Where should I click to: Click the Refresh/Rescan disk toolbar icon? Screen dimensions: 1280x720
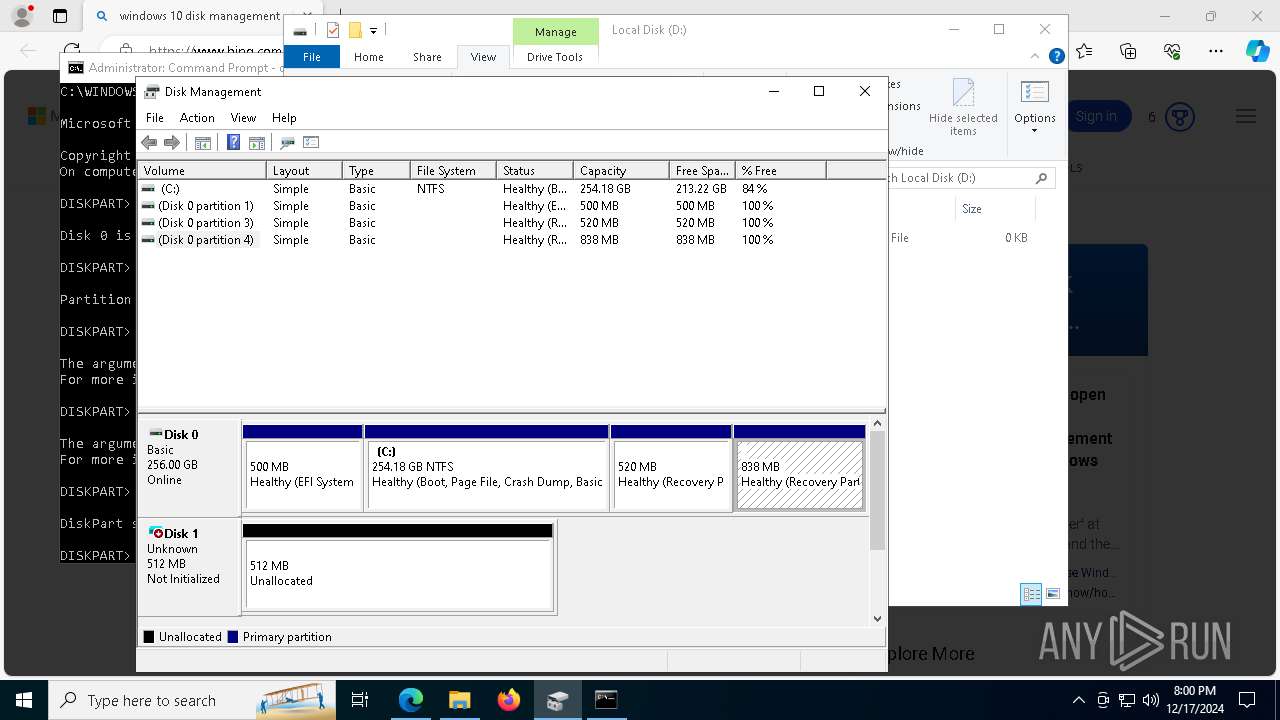288,142
